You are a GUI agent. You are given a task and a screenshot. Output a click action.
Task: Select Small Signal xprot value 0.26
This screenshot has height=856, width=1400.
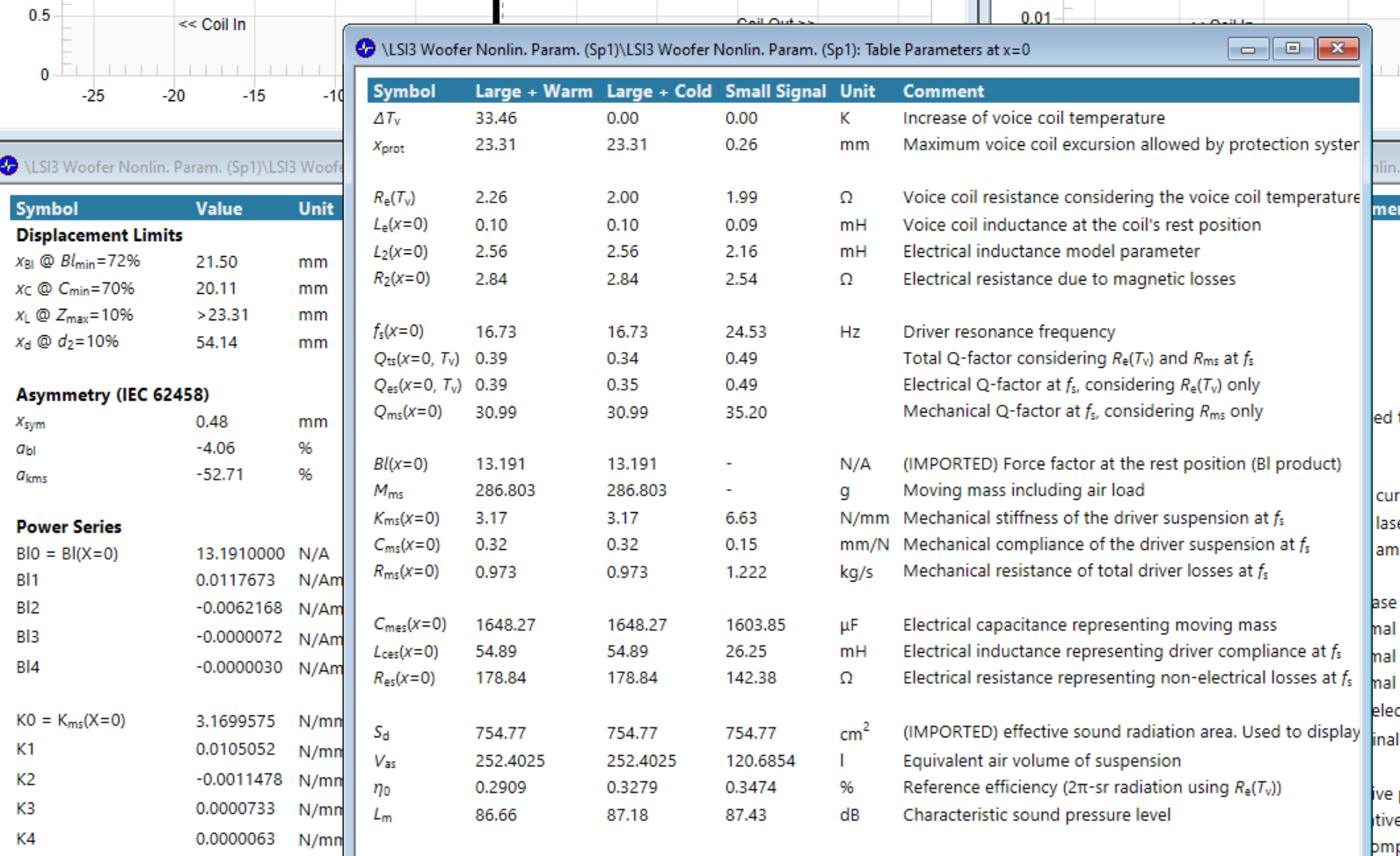[741, 144]
